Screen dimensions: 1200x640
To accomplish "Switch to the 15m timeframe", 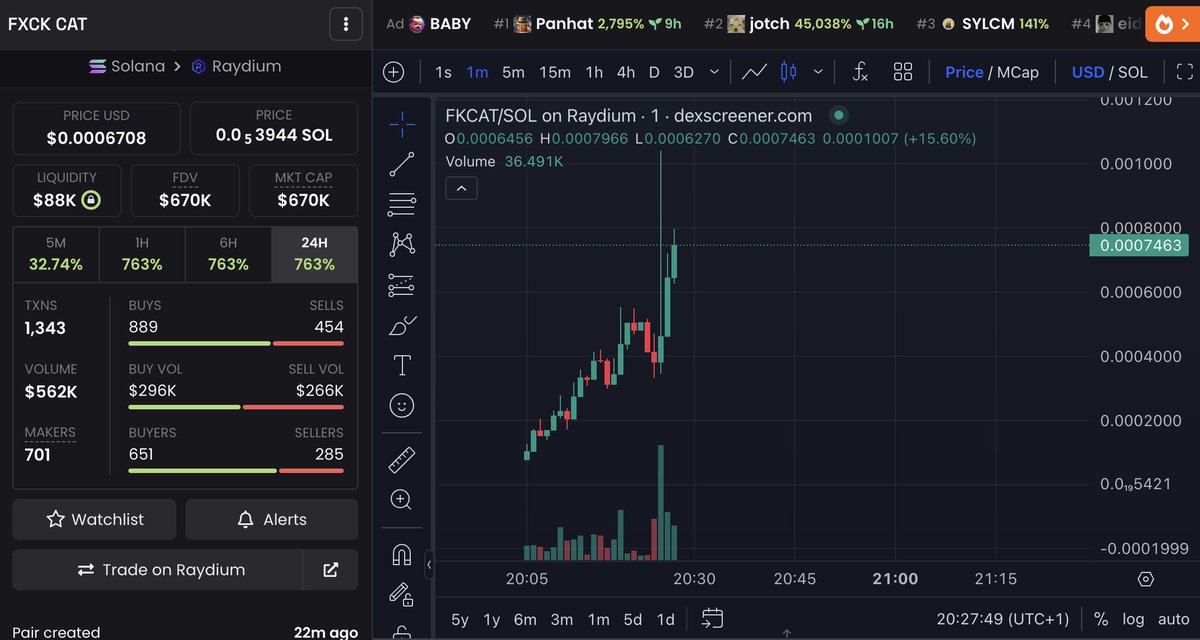I will 555,72.
